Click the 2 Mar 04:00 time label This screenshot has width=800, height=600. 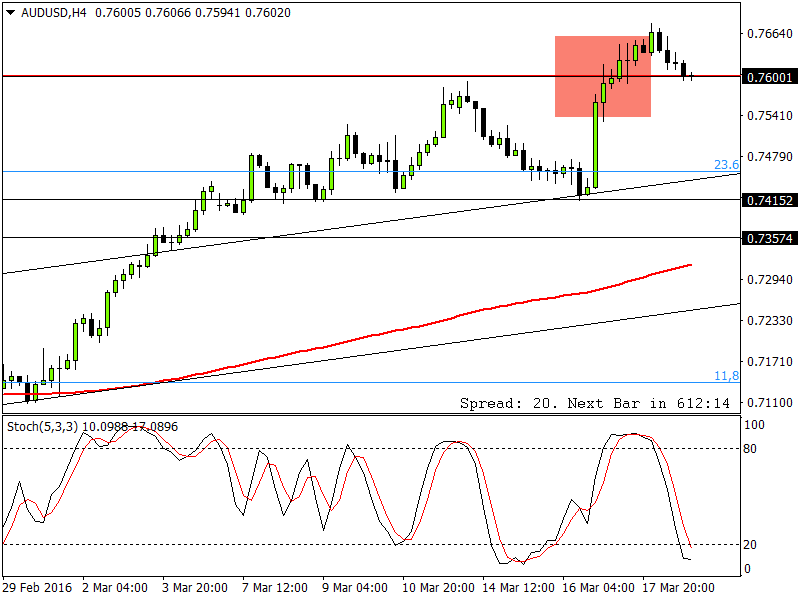(115, 588)
